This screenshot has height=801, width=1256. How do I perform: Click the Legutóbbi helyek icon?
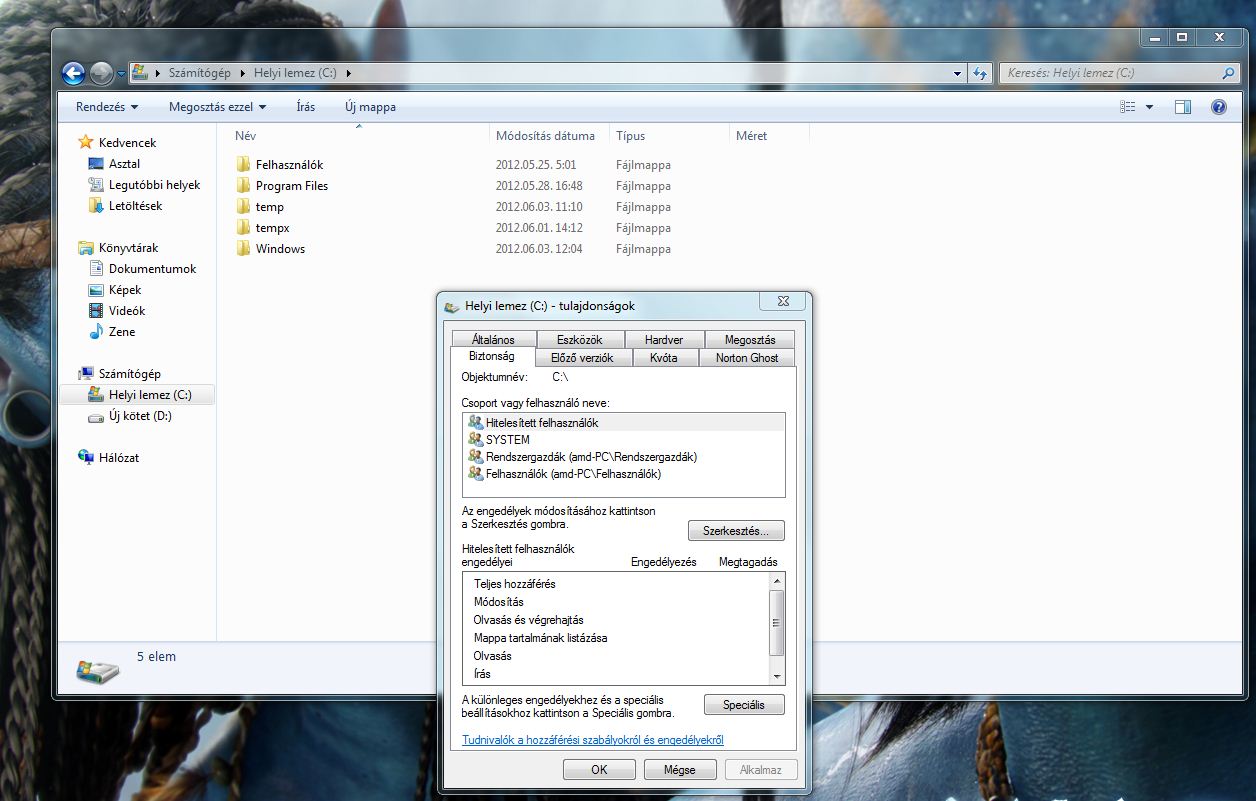click(96, 185)
